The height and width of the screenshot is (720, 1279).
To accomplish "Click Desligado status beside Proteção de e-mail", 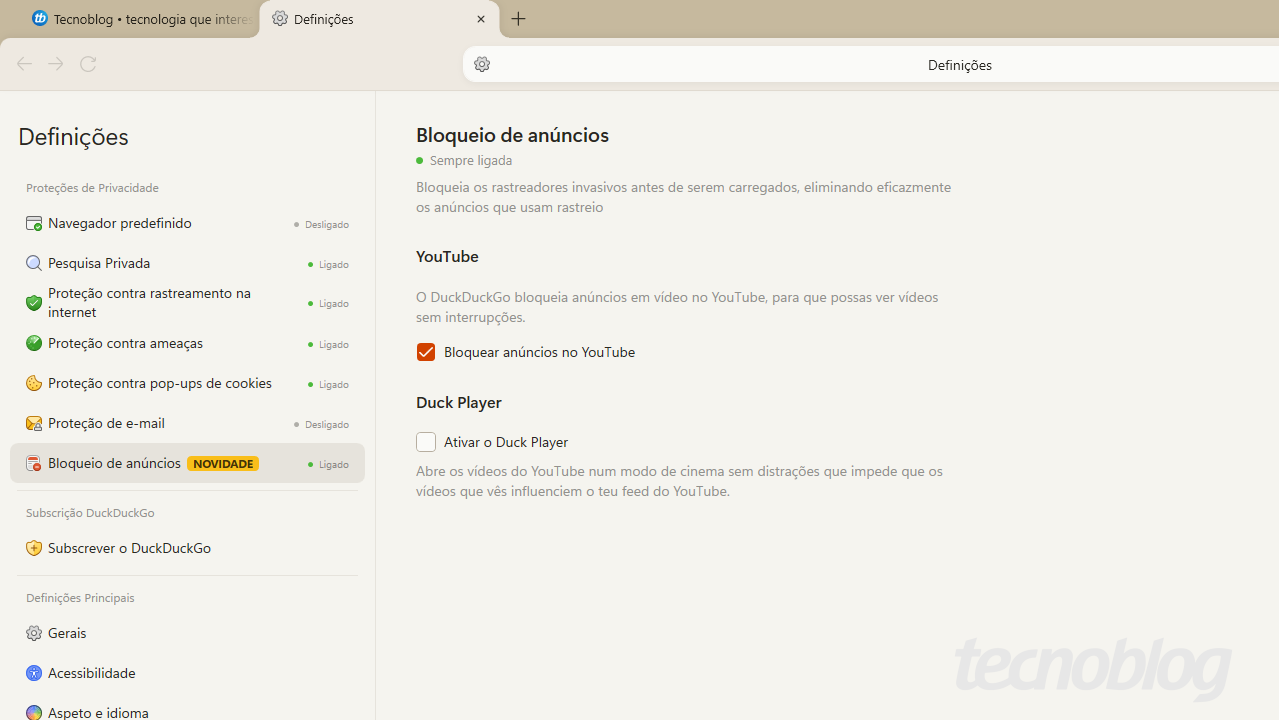I will (x=321, y=425).
